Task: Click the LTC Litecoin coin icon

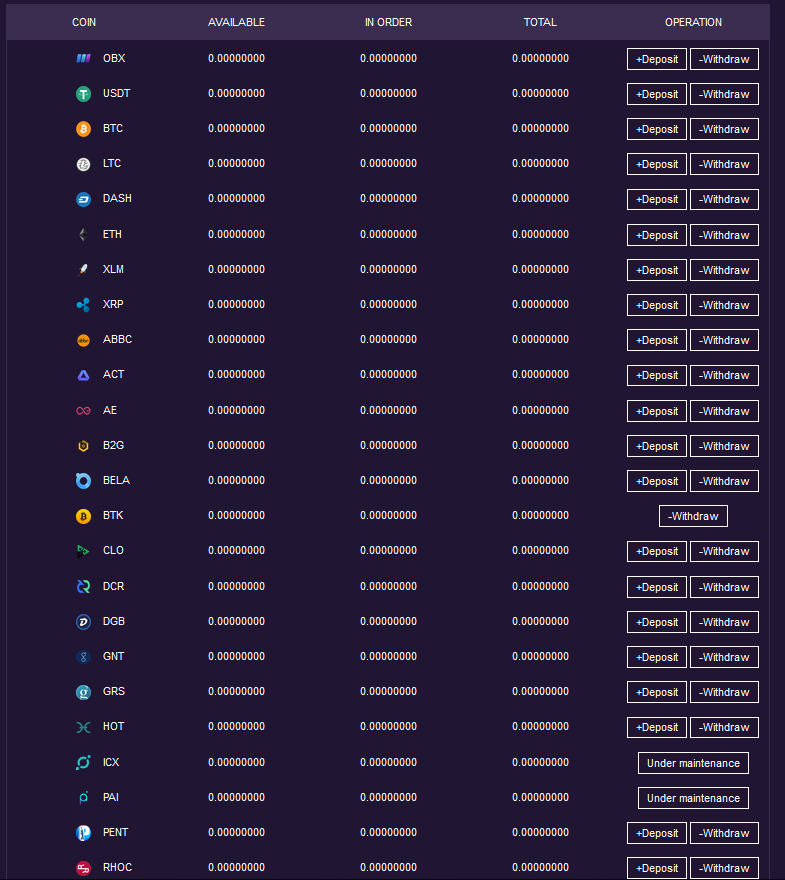Action: coord(84,164)
